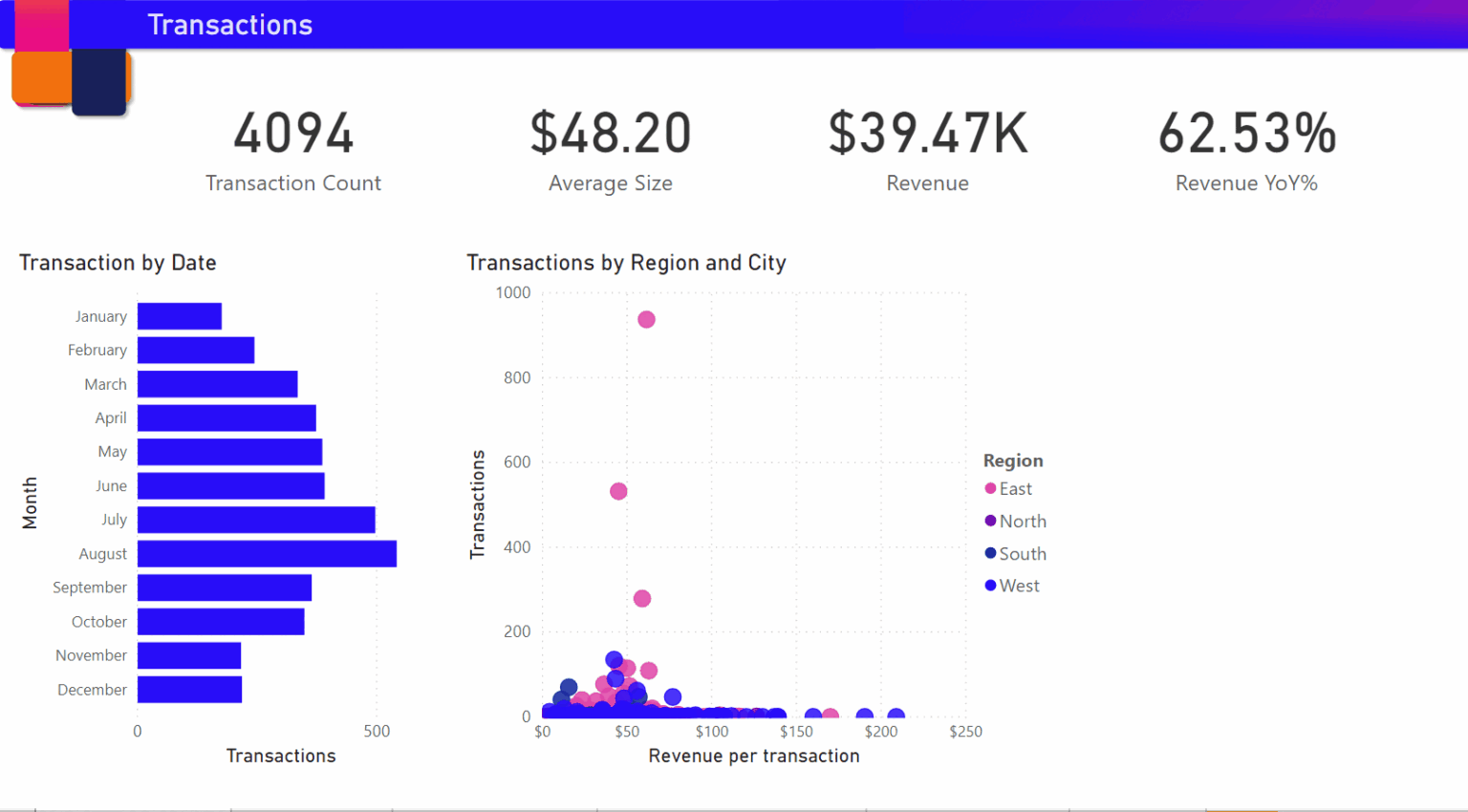The height and width of the screenshot is (812, 1468).
Task: Toggle East region highlighting via its legend entry
Action: (1011, 488)
